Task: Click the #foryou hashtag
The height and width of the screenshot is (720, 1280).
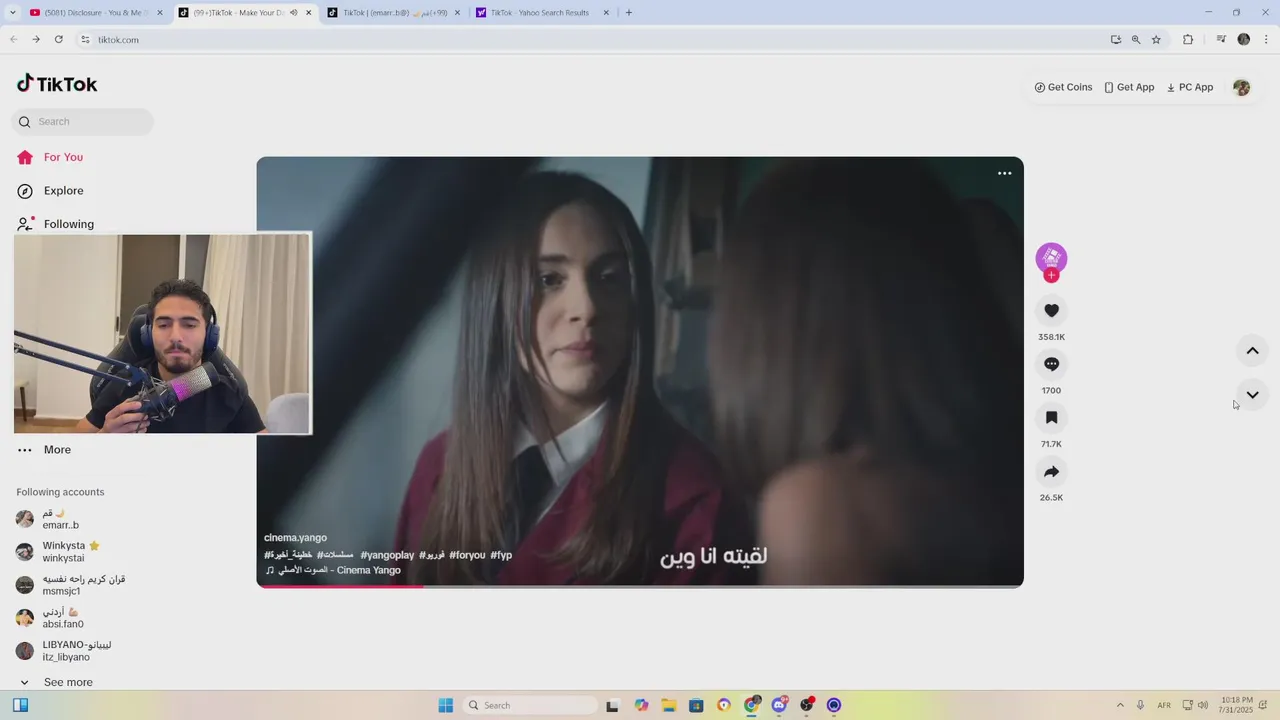Action: click(467, 555)
